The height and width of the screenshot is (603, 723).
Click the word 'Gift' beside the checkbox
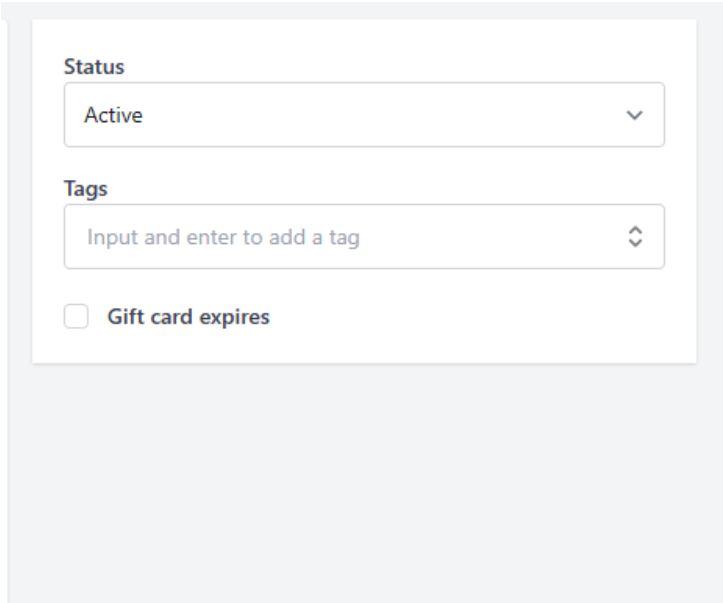[x=124, y=318]
